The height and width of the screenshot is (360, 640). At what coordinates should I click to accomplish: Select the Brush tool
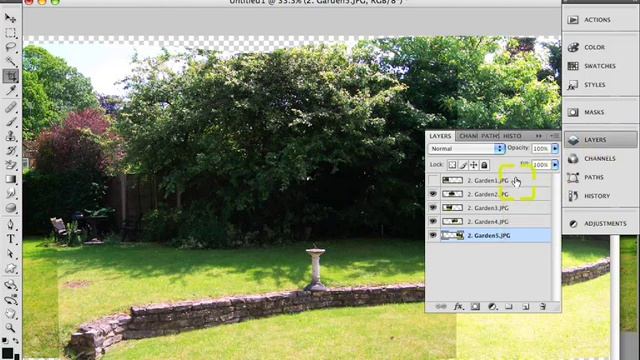11,122
